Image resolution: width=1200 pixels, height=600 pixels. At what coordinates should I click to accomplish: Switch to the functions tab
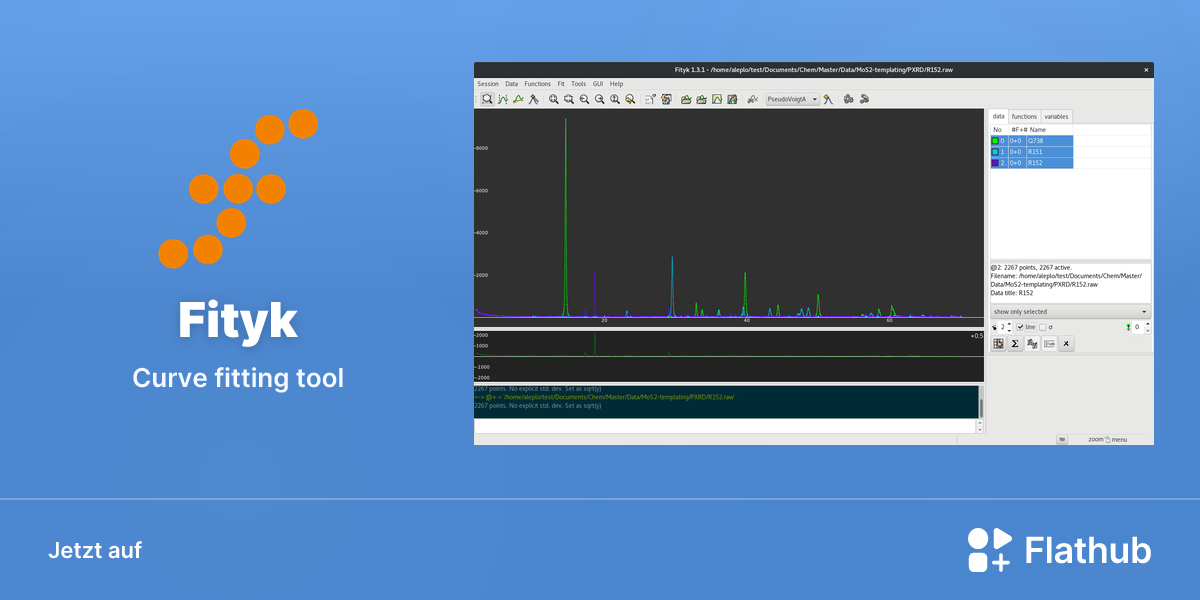click(x=1024, y=117)
